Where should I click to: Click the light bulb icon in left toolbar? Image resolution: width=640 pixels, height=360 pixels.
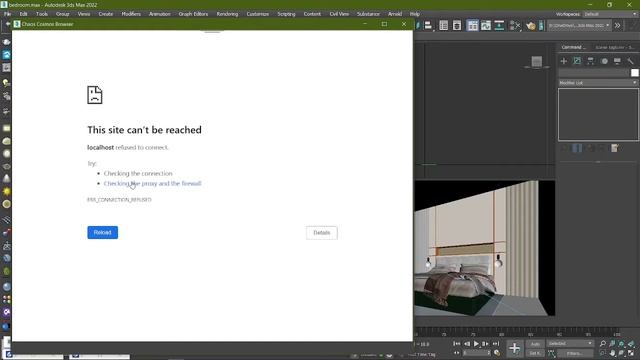pos(6,83)
